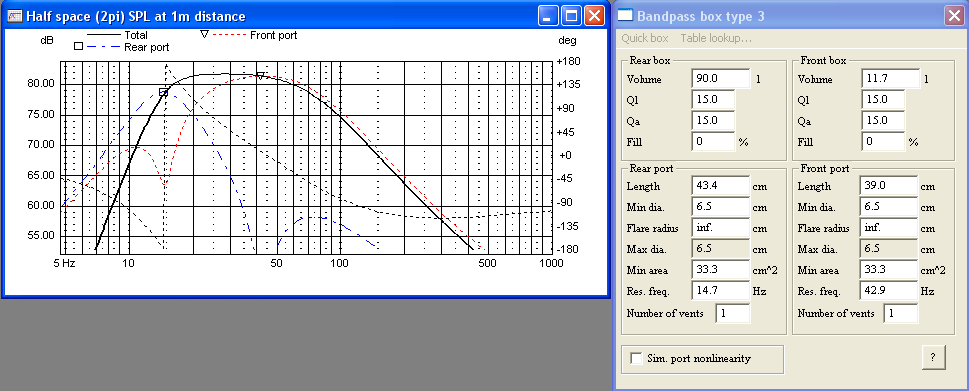Click the triangle front port marker on curve
Screen dimensions: 969x391
click(x=261, y=75)
